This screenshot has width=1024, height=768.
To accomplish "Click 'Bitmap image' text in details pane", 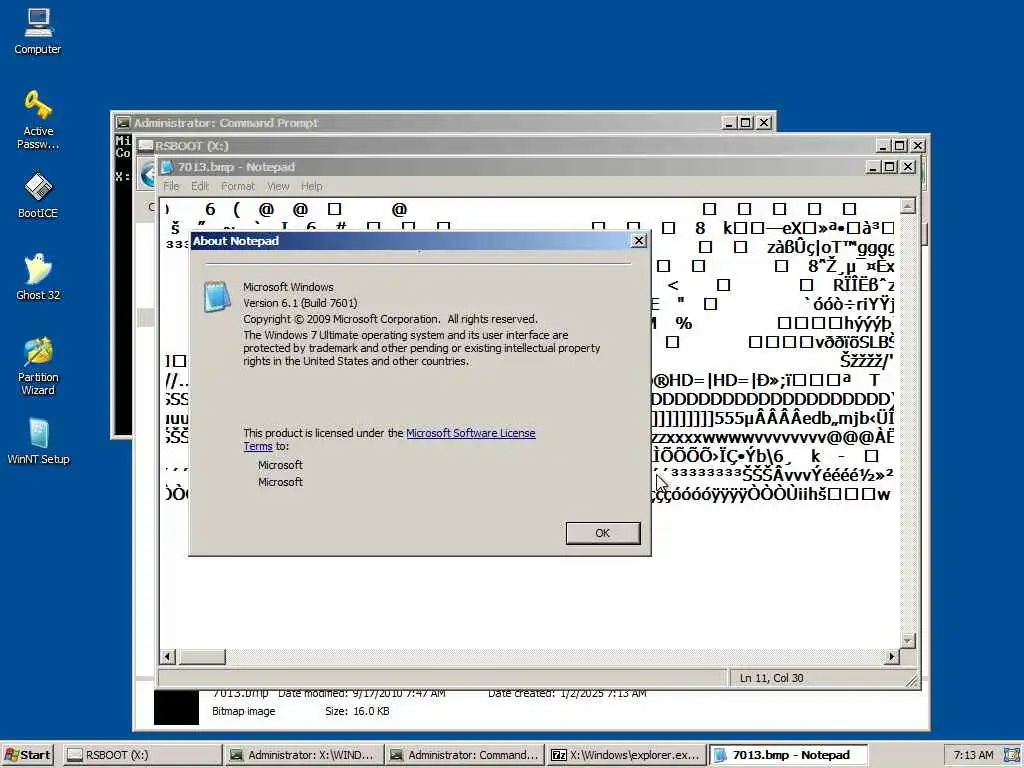I will (244, 711).
